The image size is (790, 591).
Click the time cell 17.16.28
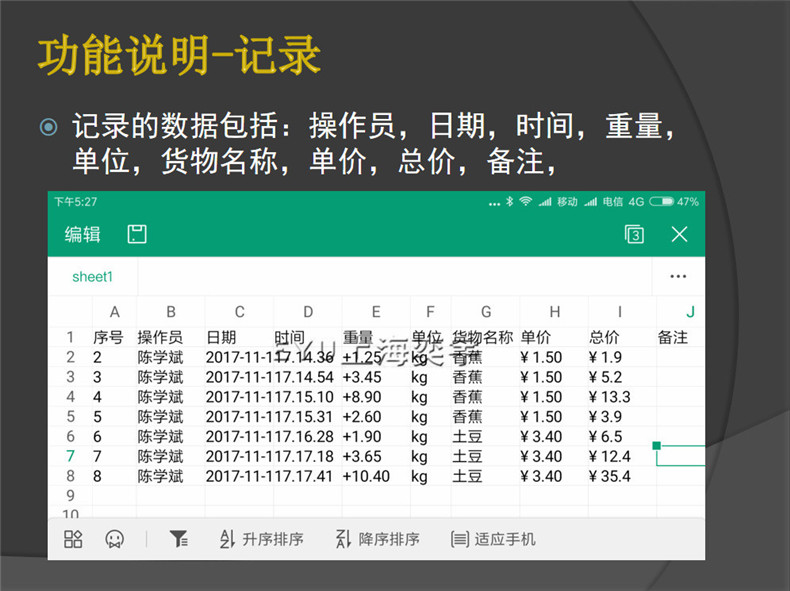308,436
